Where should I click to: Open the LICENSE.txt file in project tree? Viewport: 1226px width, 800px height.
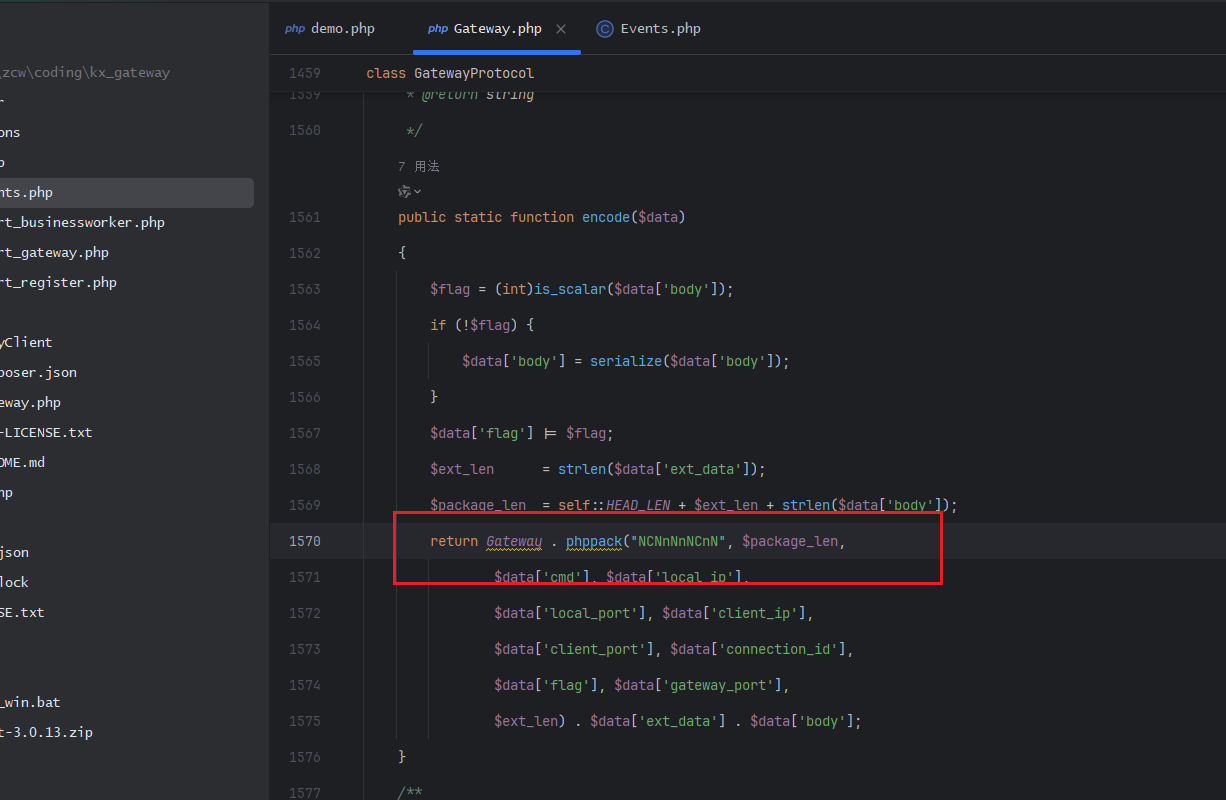[x=46, y=432]
